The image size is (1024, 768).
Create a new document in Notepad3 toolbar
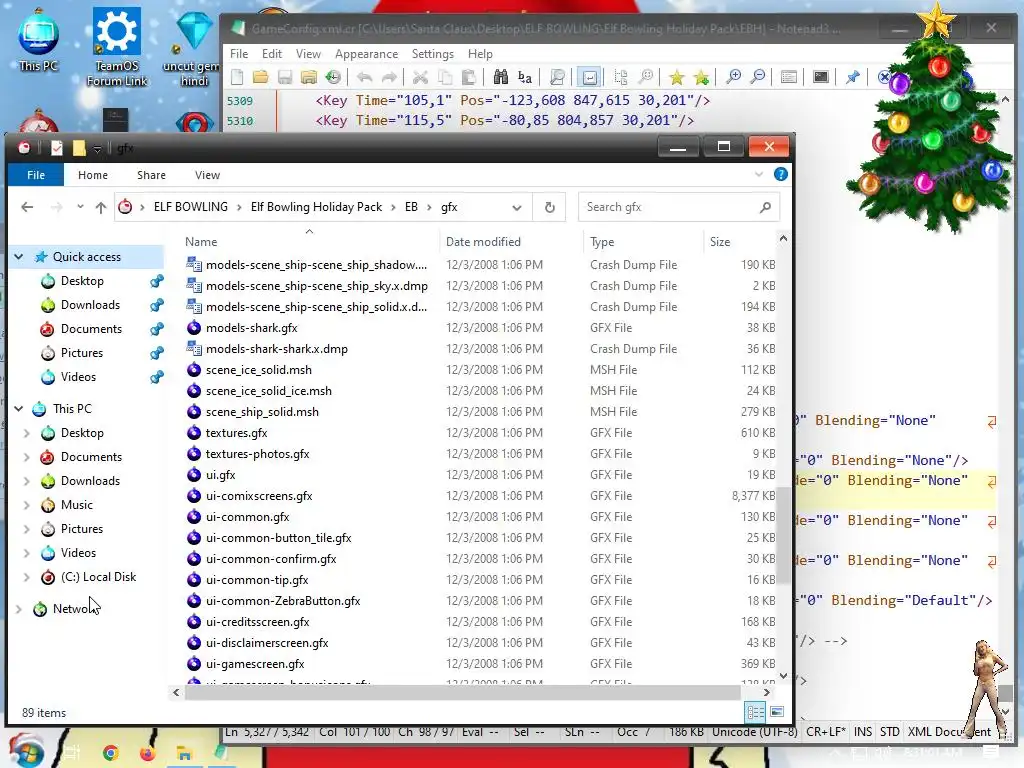tap(237, 78)
